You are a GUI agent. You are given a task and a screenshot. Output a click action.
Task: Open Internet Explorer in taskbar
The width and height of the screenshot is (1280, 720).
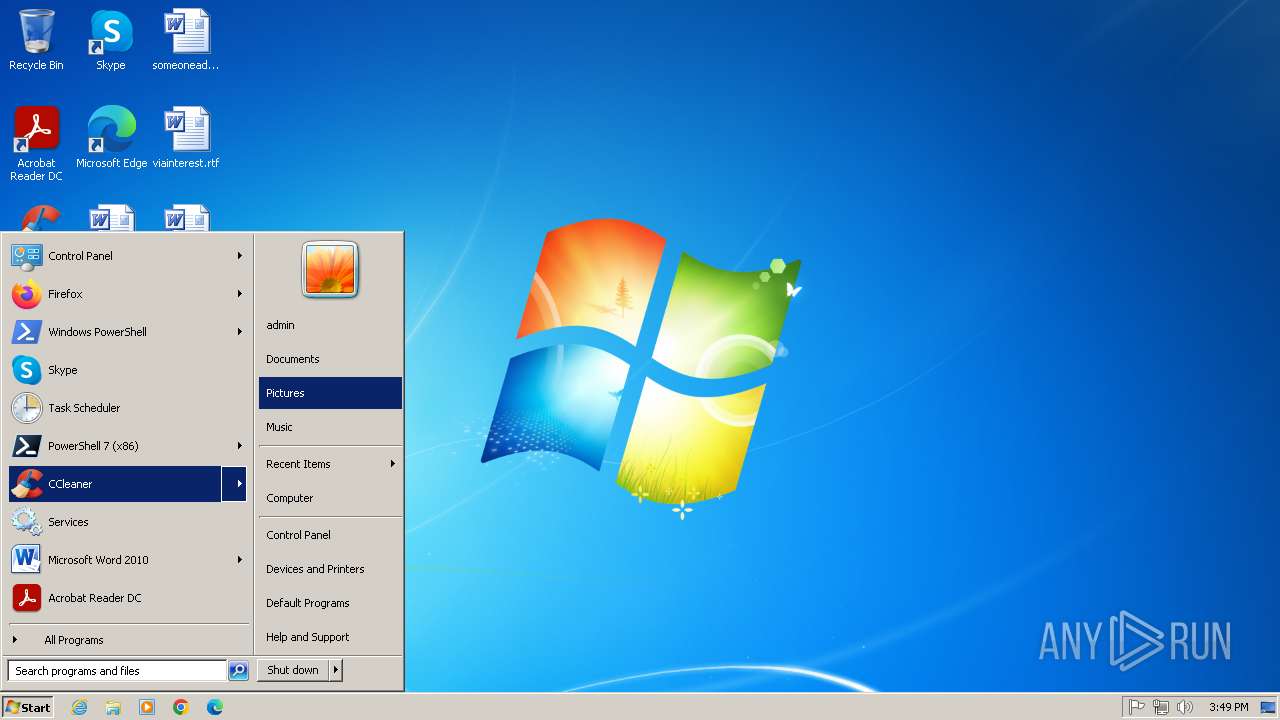point(79,707)
